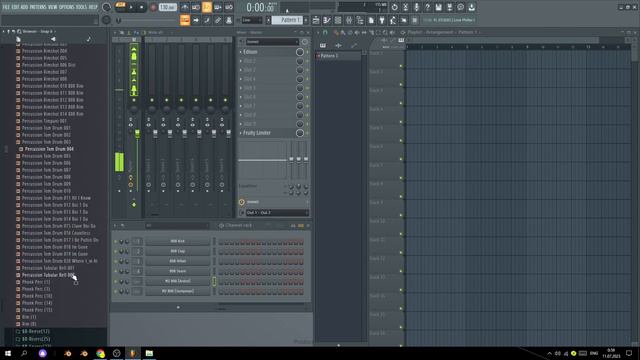Show the Playlist window icon in toolbar
Screen dimensions: 640x360
click(x=316, y=20)
